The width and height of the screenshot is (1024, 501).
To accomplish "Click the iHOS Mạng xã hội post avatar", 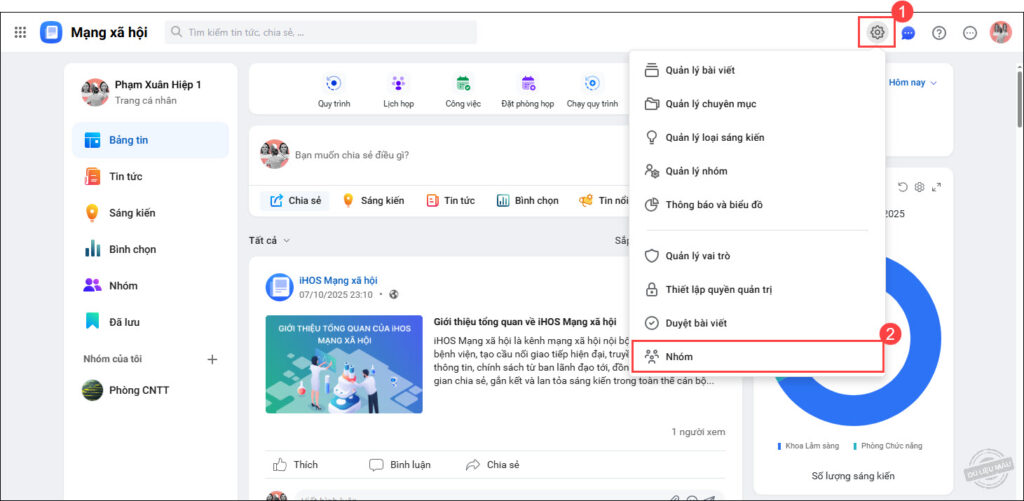I will (x=280, y=287).
